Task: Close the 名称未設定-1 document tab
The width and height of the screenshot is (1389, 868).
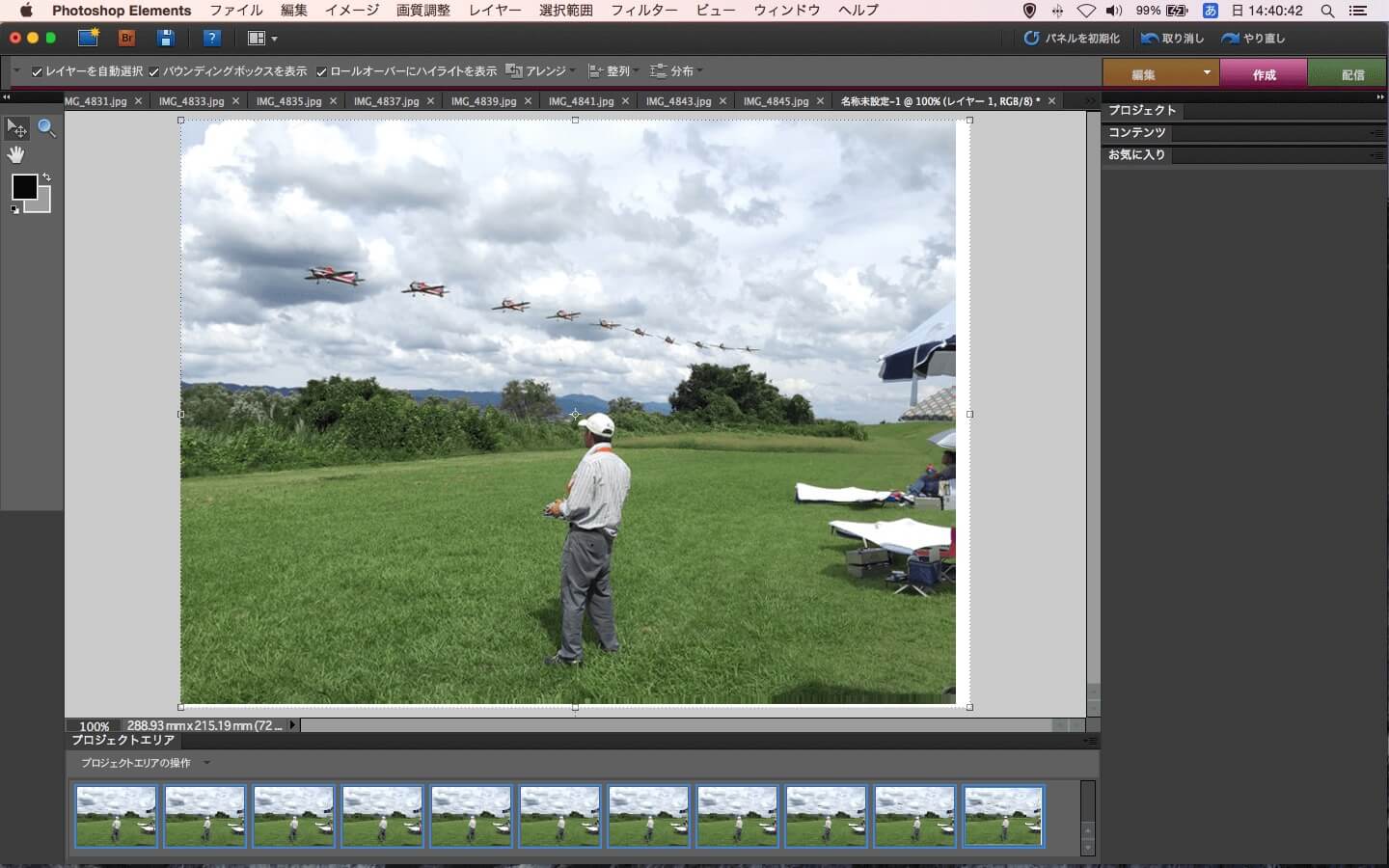Action: pos(1051,101)
